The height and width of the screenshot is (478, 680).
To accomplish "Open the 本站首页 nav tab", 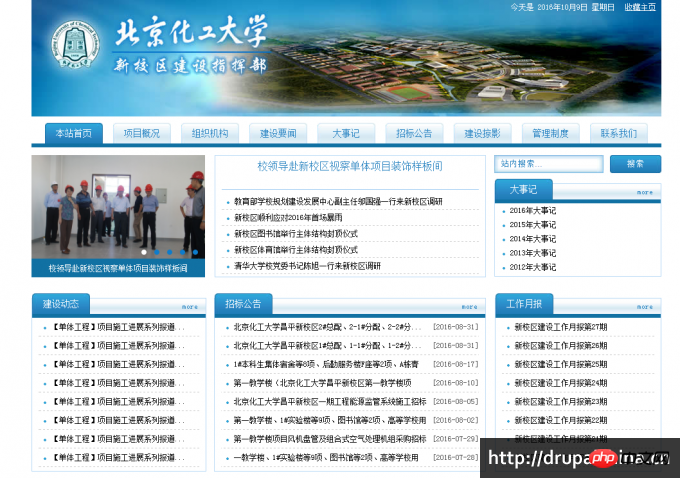I will [x=74, y=133].
